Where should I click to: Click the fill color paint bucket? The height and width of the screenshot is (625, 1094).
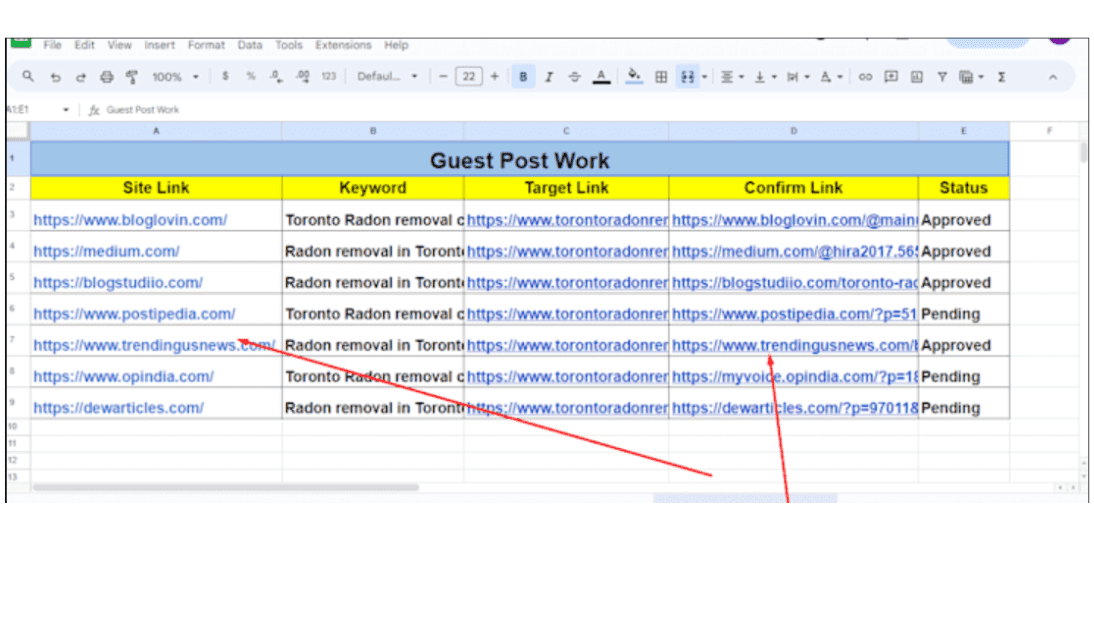pos(633,77)
